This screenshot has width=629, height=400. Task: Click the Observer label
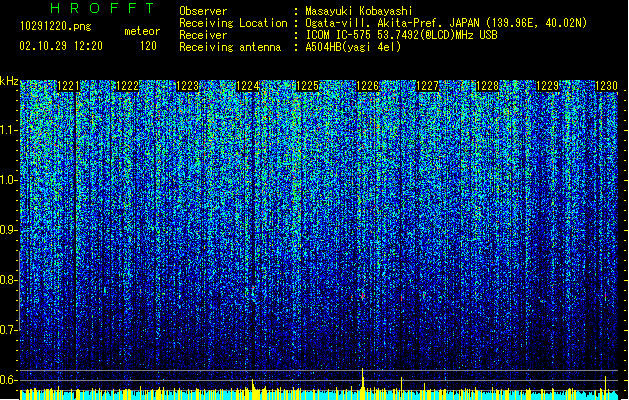tap(203, 11)
